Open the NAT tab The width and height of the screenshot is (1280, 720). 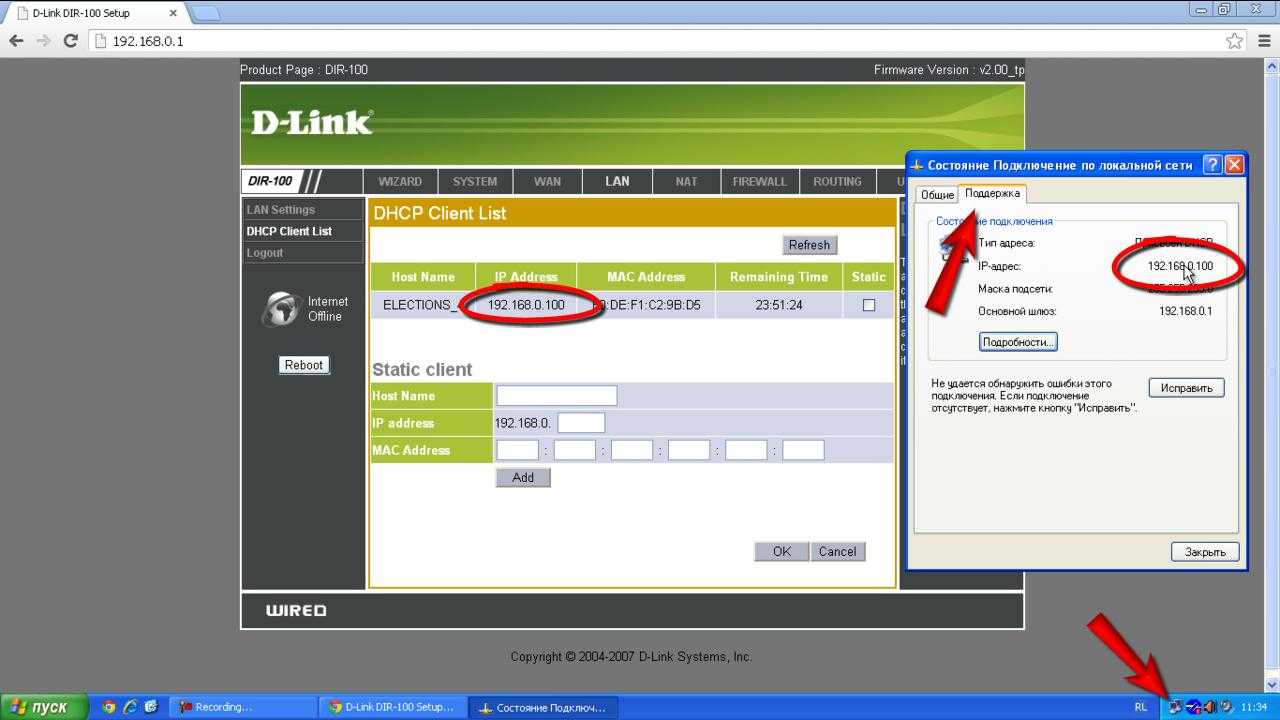pyautogui.click(x=686, y=181)
